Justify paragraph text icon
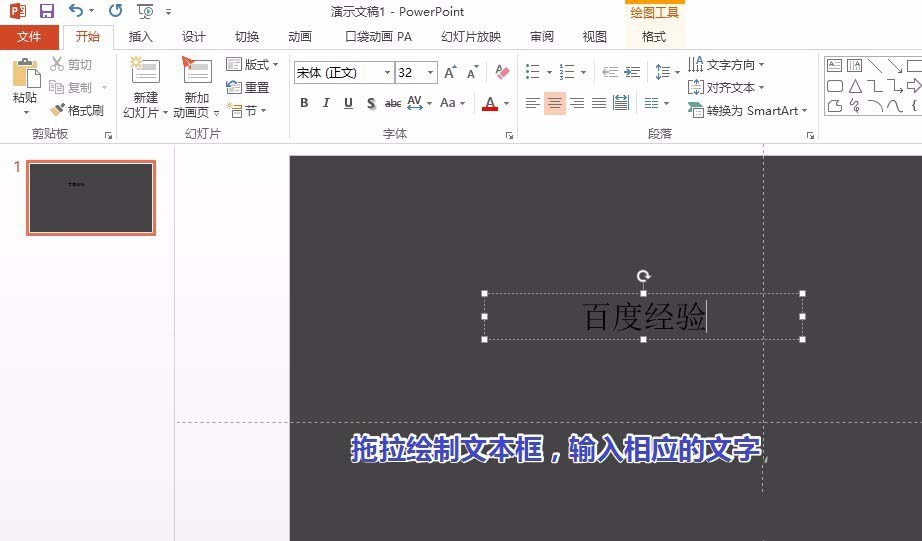Screen dimensions: 922x541 pyautogui.click(x=599, y=103)
